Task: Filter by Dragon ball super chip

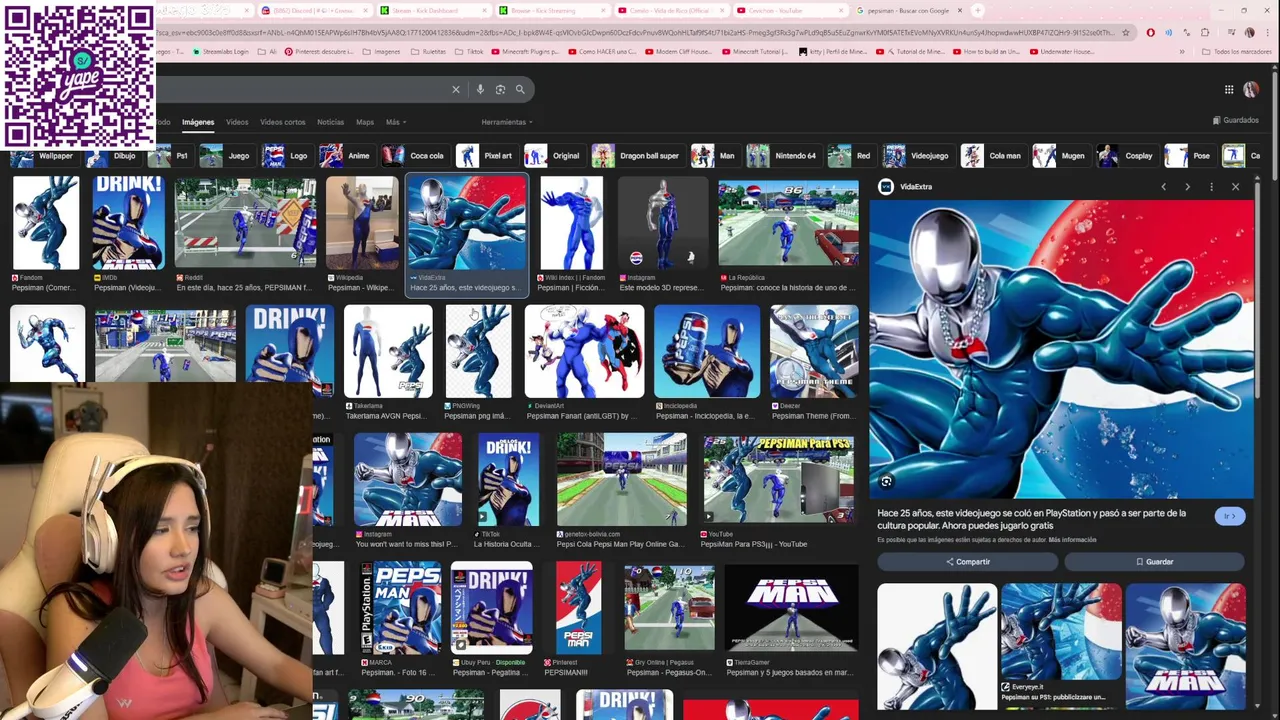Action: [637, 156]
